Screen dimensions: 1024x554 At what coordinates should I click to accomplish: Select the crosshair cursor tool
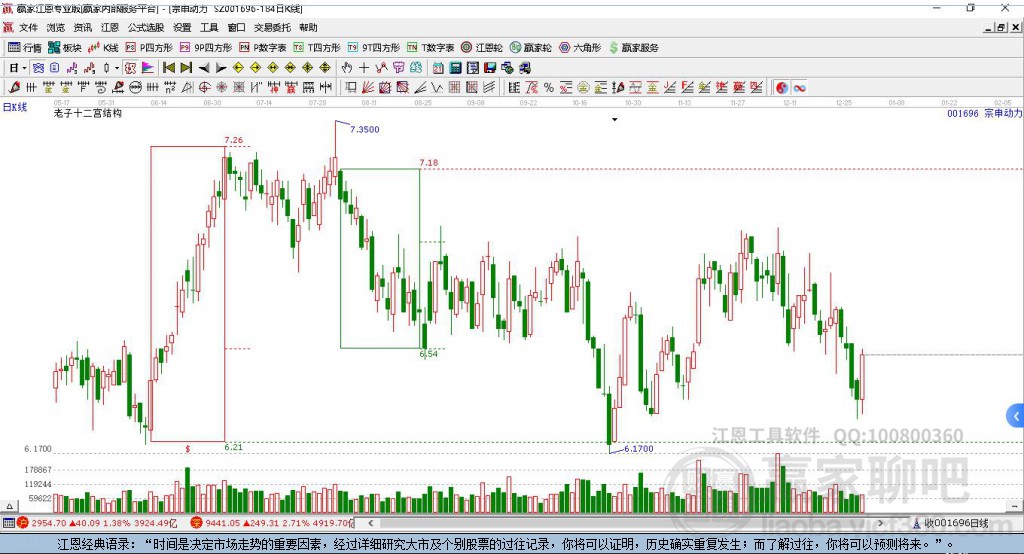point(364,68)
